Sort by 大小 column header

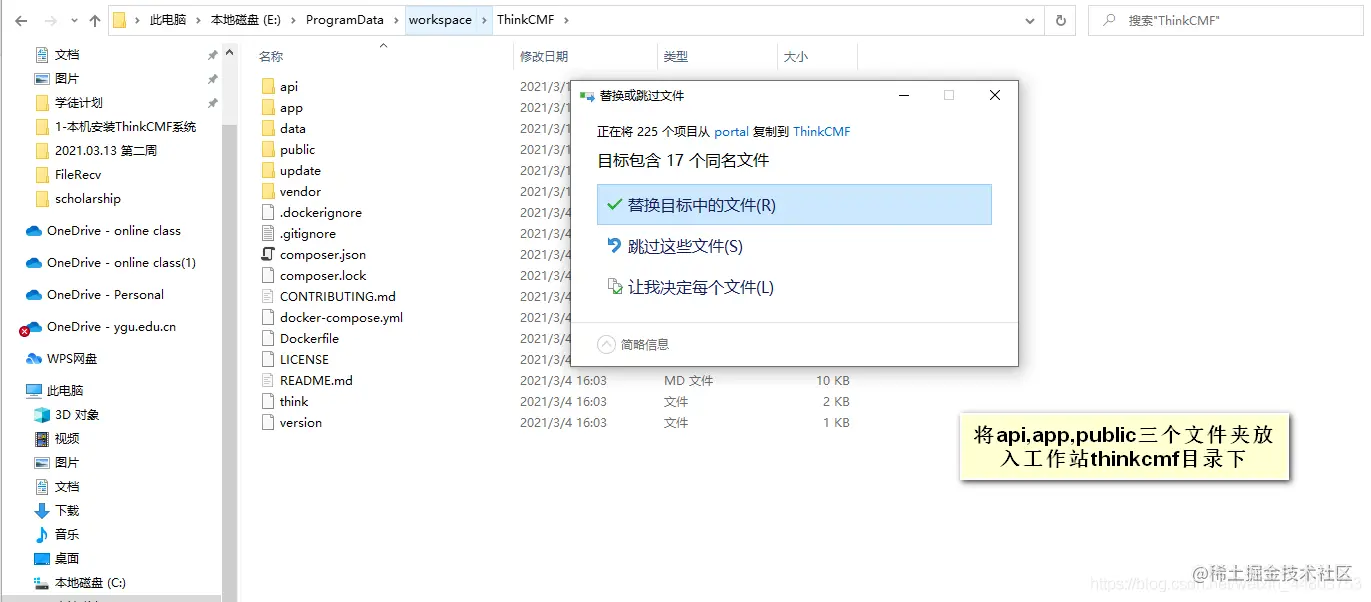(796, 57)
